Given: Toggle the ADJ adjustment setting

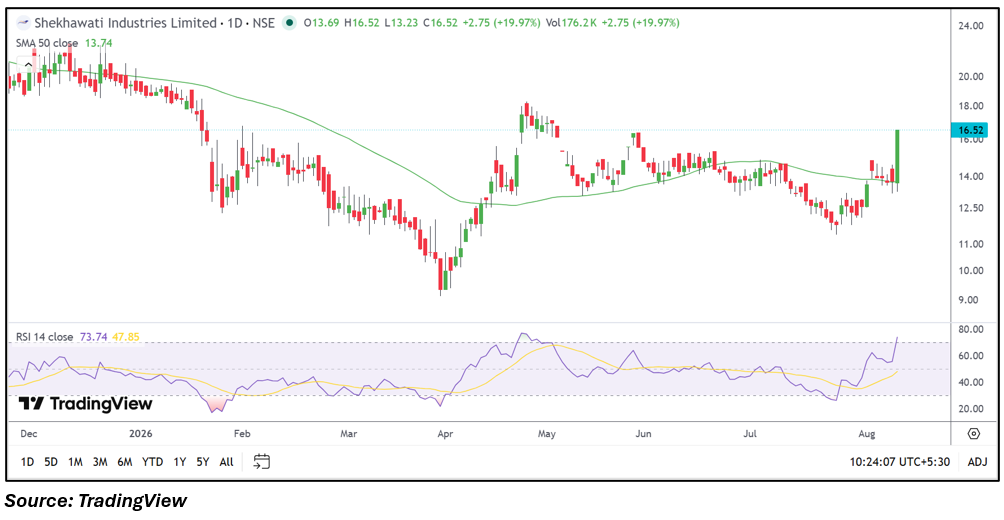Looking at the screenshot, I should point(977,462).
